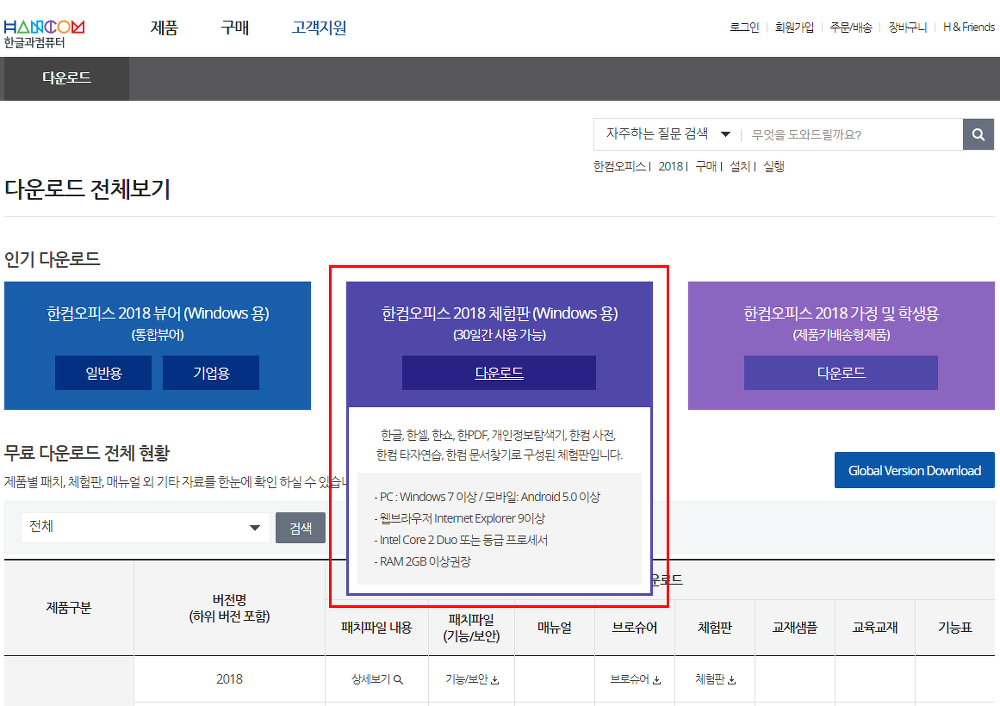This screenshot has width=1000, height=706.
Task: Click Global Version Download button
Action: (x=915, y=470)
